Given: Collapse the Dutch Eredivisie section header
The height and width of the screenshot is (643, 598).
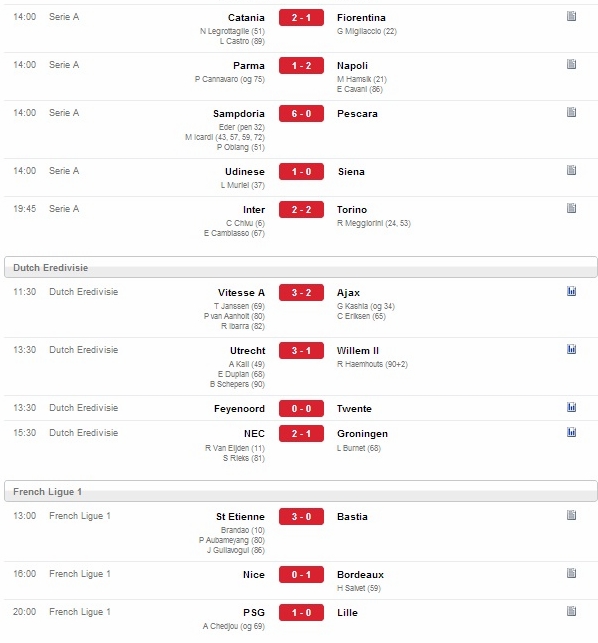Looking at the screenshot, I should [301, 267].
